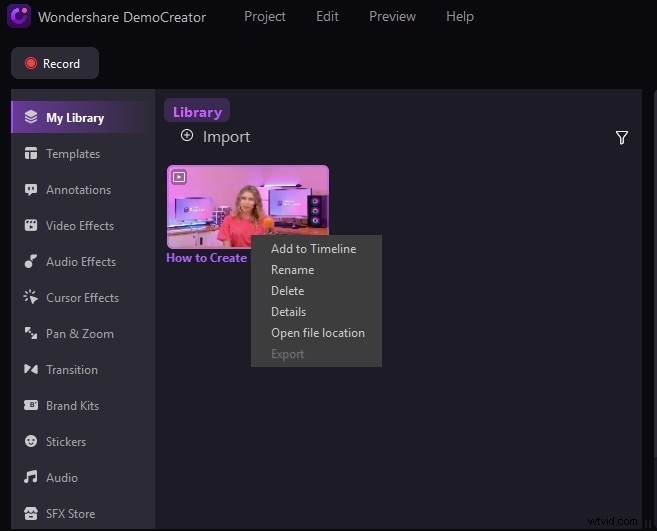
Task: Open the Annotations label
Action: coord(78,190)
